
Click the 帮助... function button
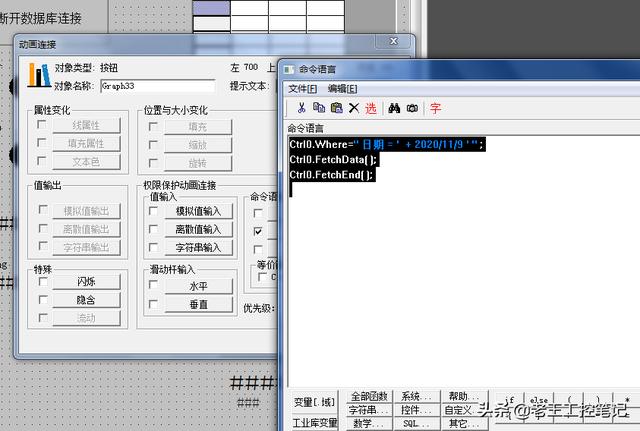pyautogui.click(x=465, y=396)
